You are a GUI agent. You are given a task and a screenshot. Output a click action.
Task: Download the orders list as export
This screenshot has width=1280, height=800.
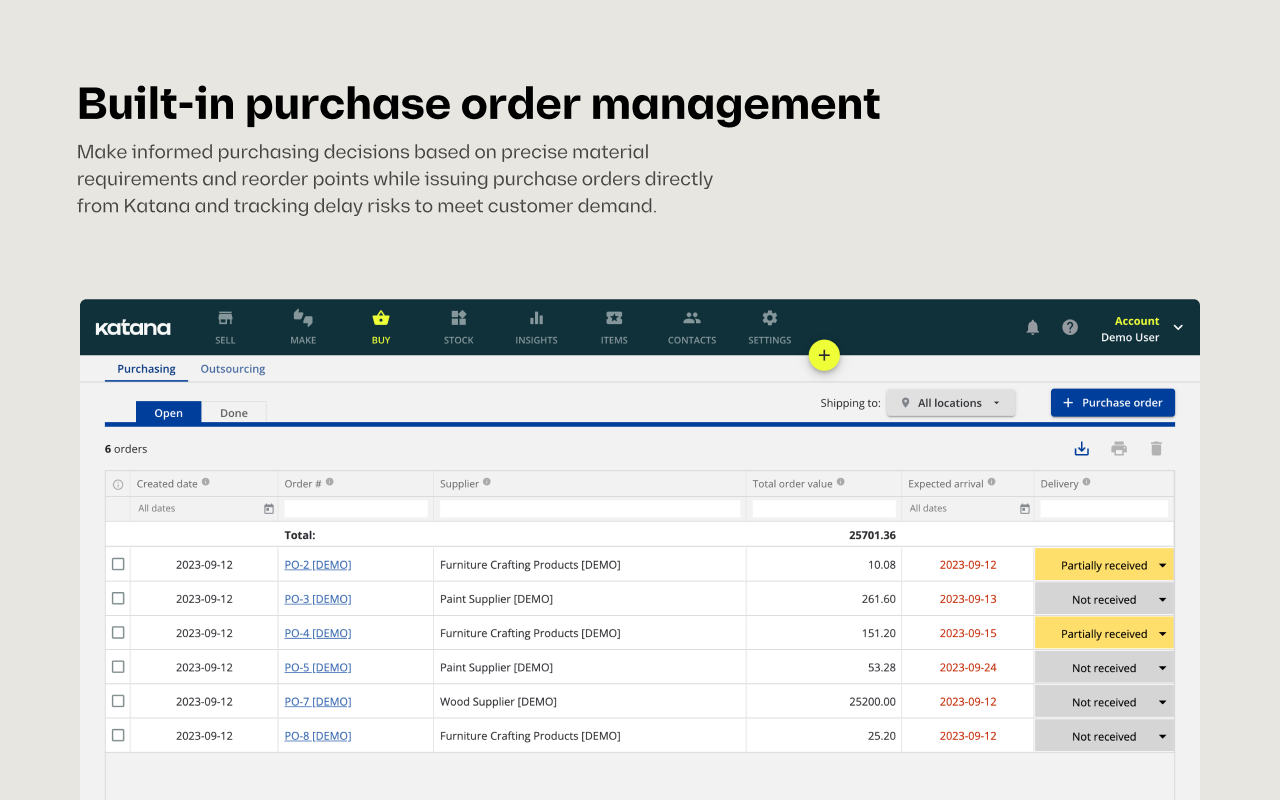pos(1081,449)
